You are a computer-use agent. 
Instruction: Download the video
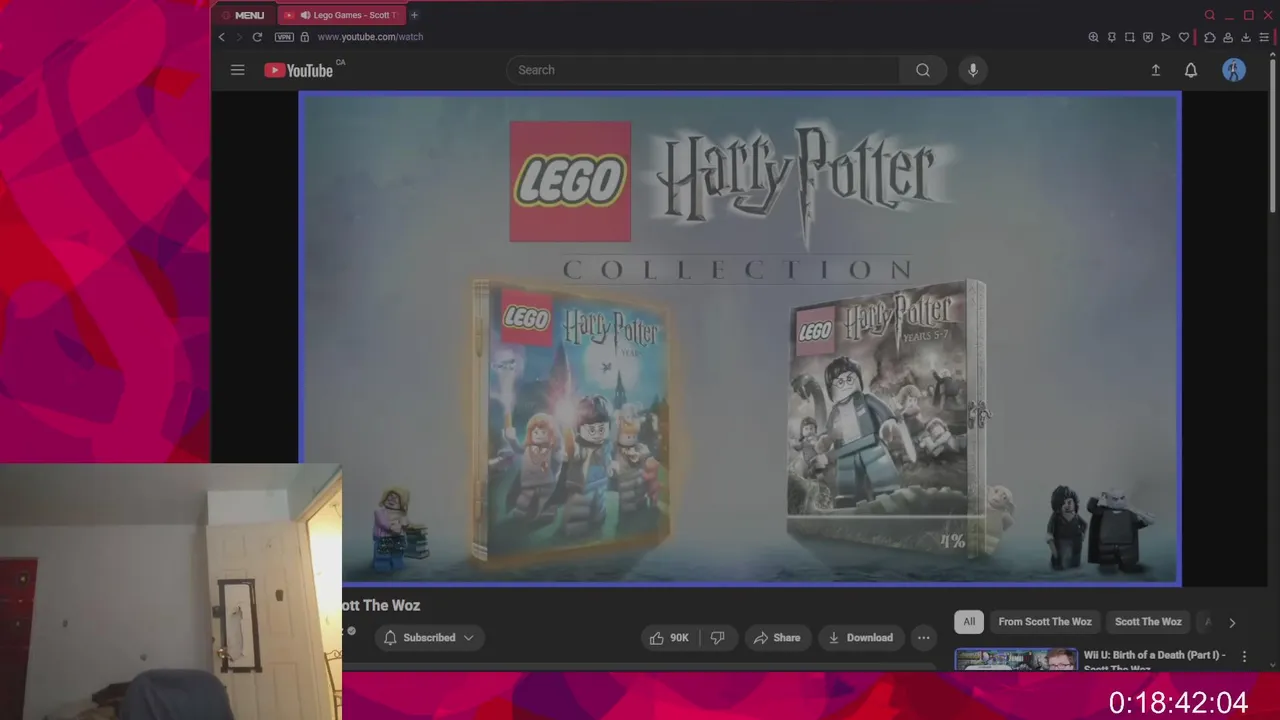pos(860,637)
